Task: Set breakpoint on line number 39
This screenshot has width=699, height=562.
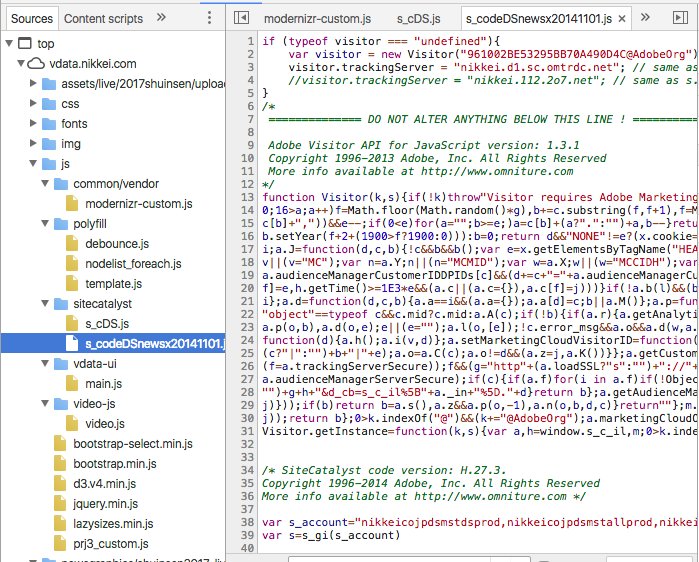Action: [247, 535]
